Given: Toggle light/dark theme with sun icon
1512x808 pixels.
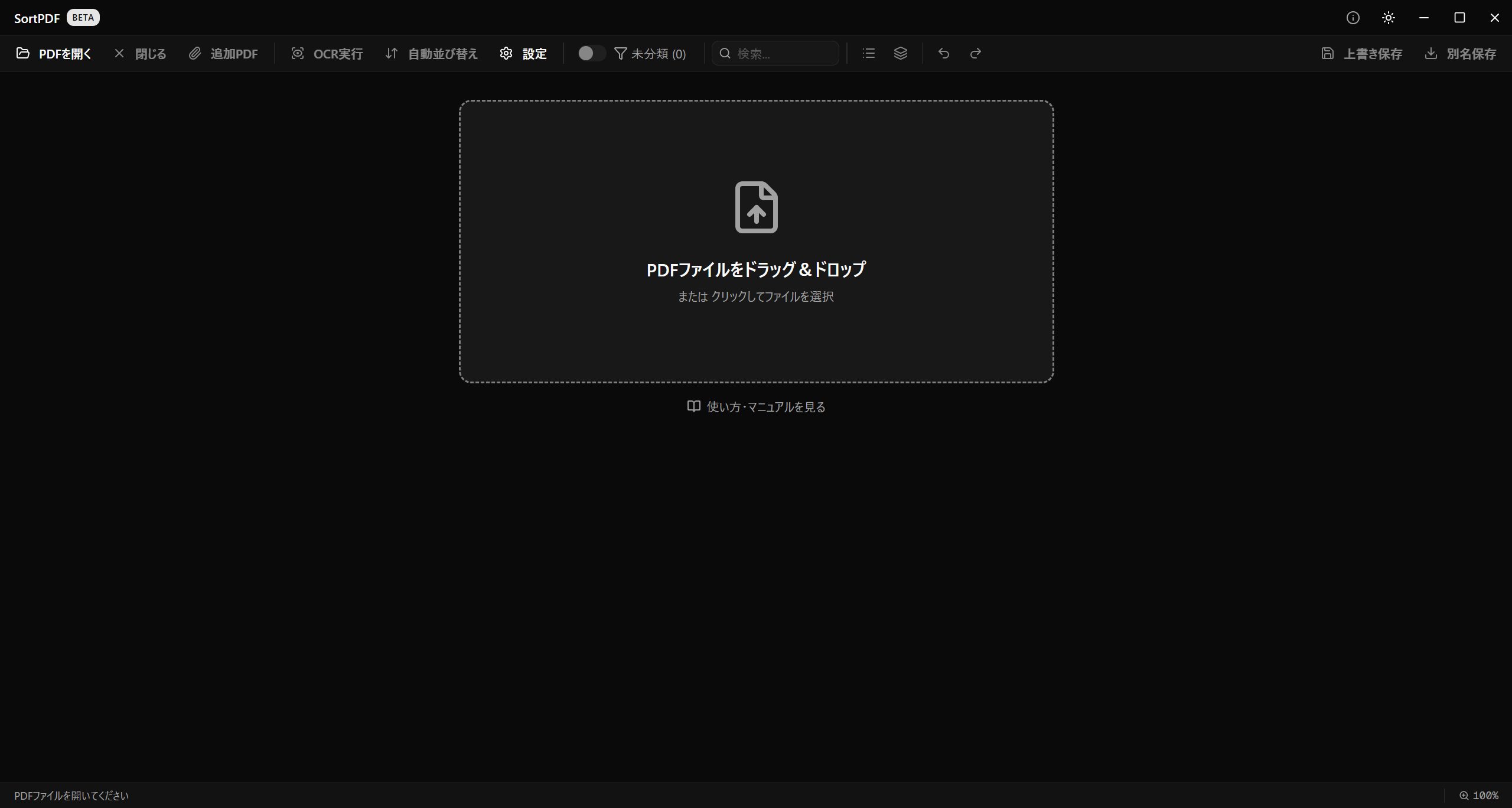Looking at the screenshot, I should [1388, 17].
